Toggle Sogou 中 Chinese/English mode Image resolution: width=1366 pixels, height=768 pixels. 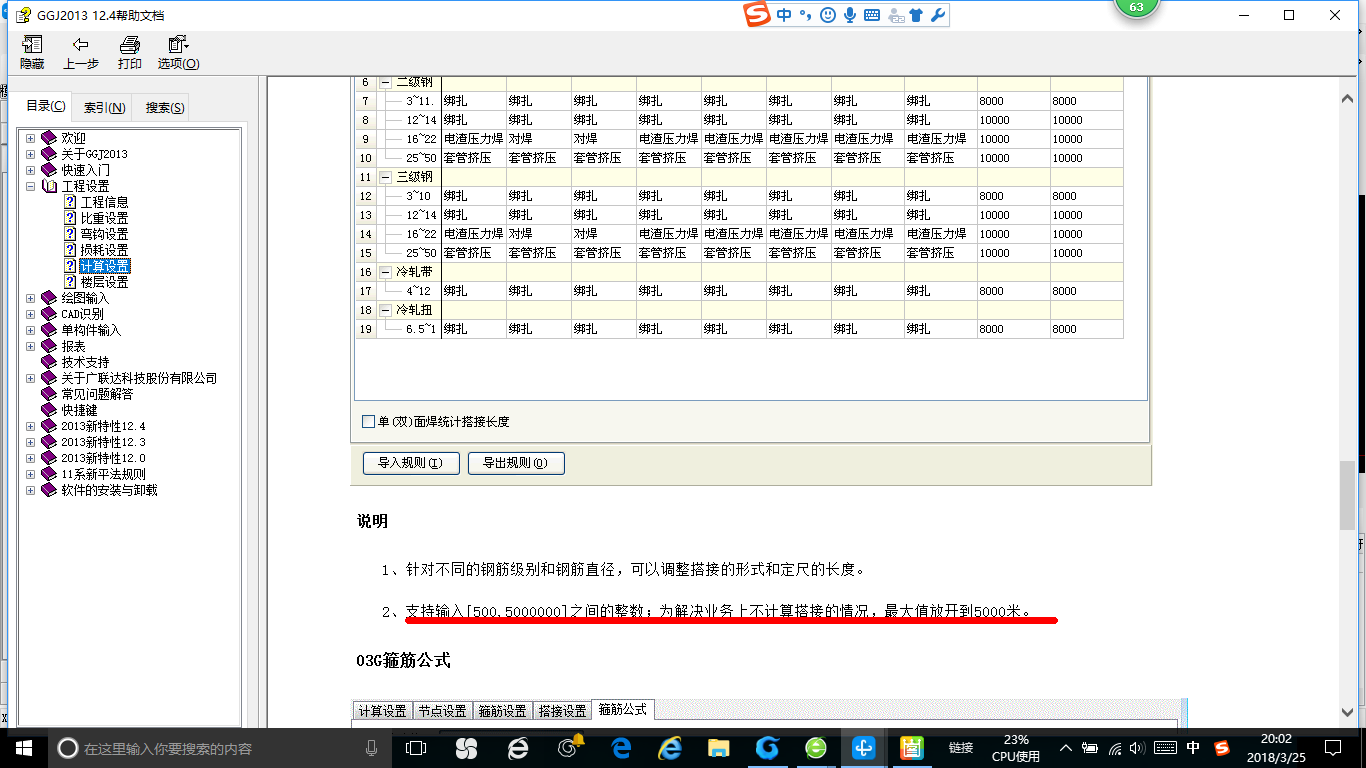784,15
